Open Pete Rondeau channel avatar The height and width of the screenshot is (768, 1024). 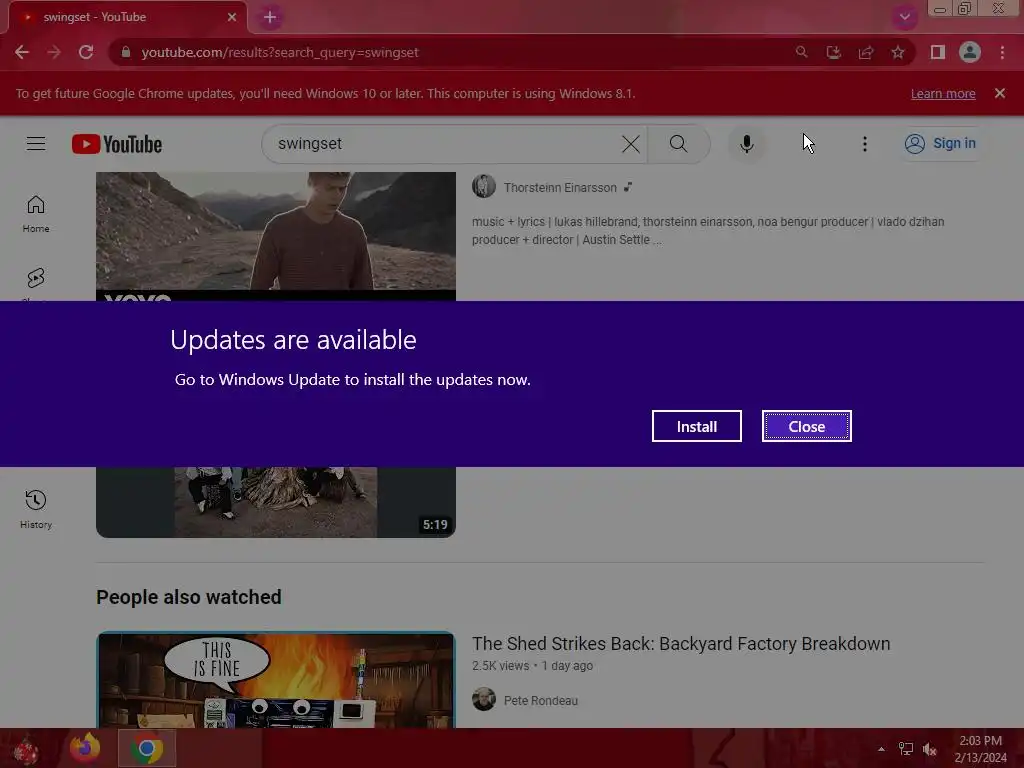click(484, 699)
